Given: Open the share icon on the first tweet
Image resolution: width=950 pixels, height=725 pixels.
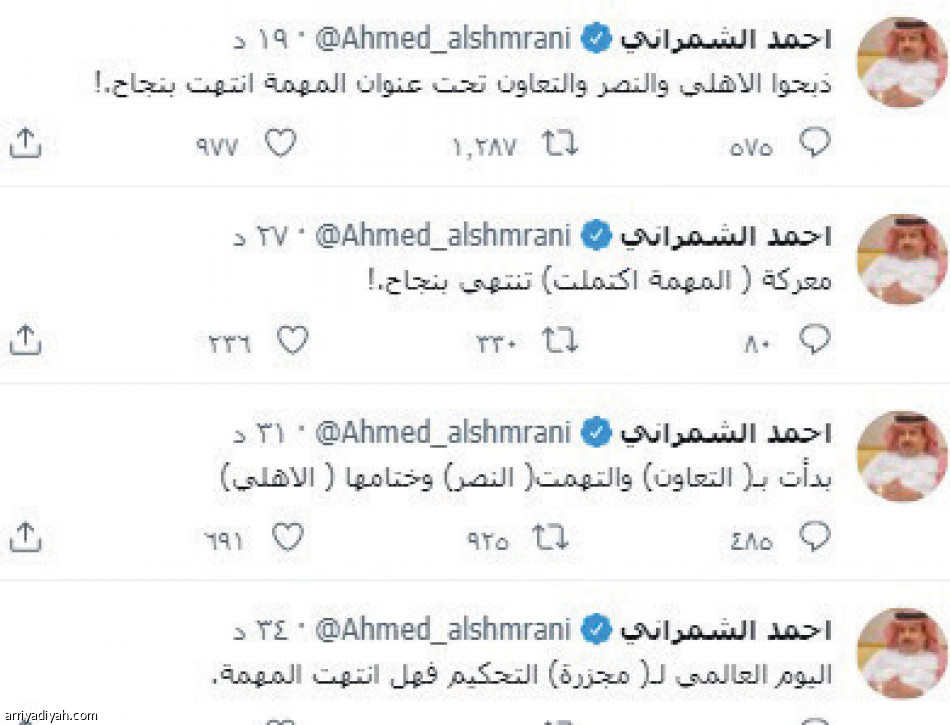Looking at the screenshot, I should (27, 143).
